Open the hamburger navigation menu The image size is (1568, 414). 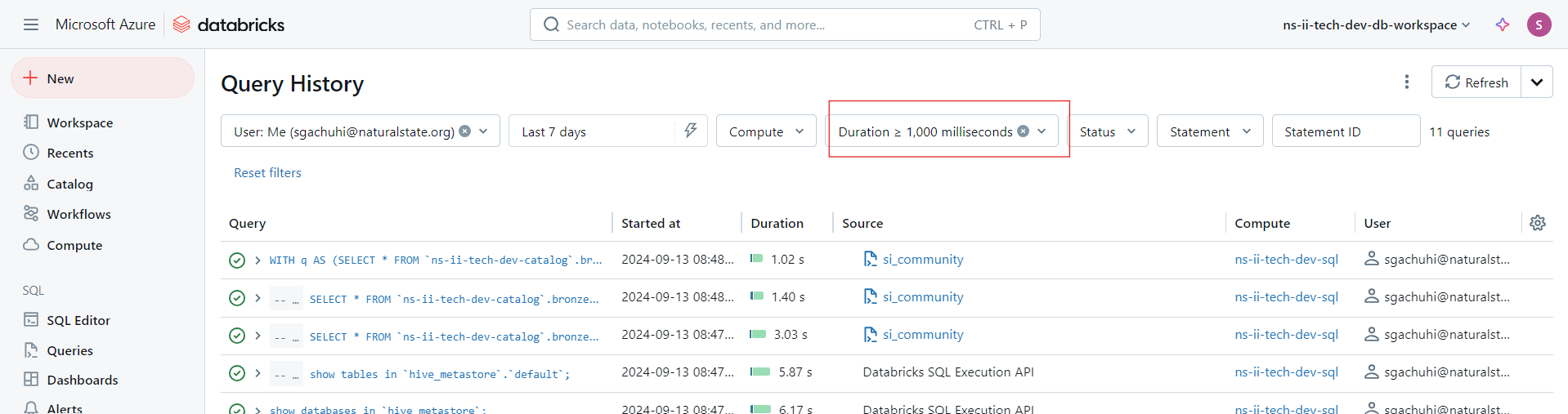pyautogui.click(x=31, y=24)
